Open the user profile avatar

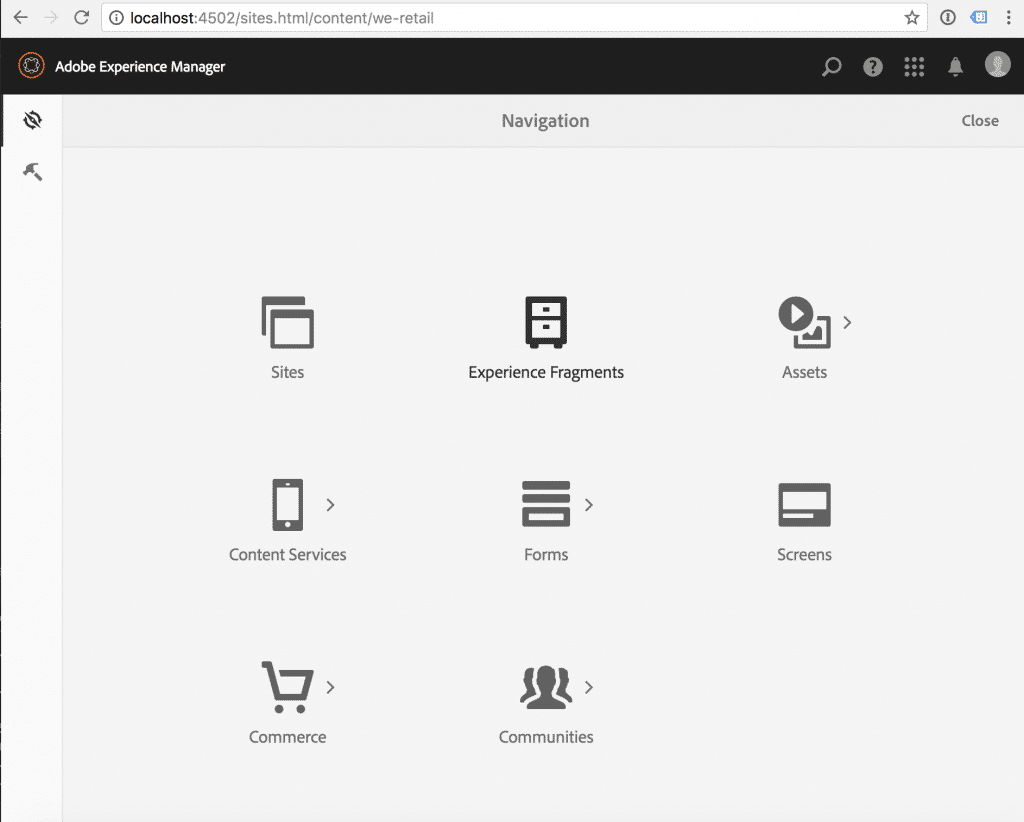coord(998,65)
